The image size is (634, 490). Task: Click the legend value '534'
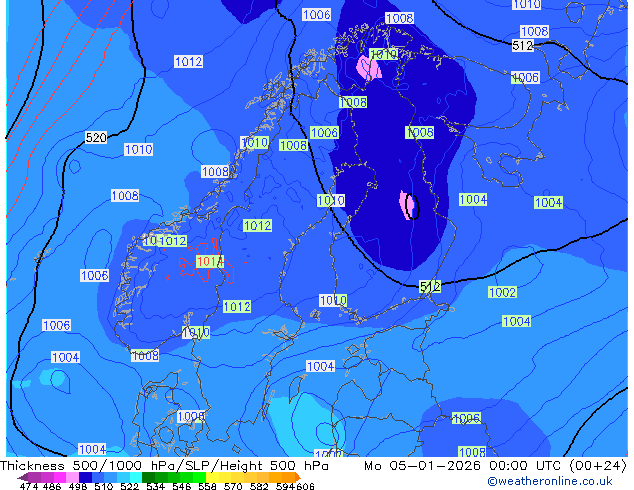click(x=155, y=486)
